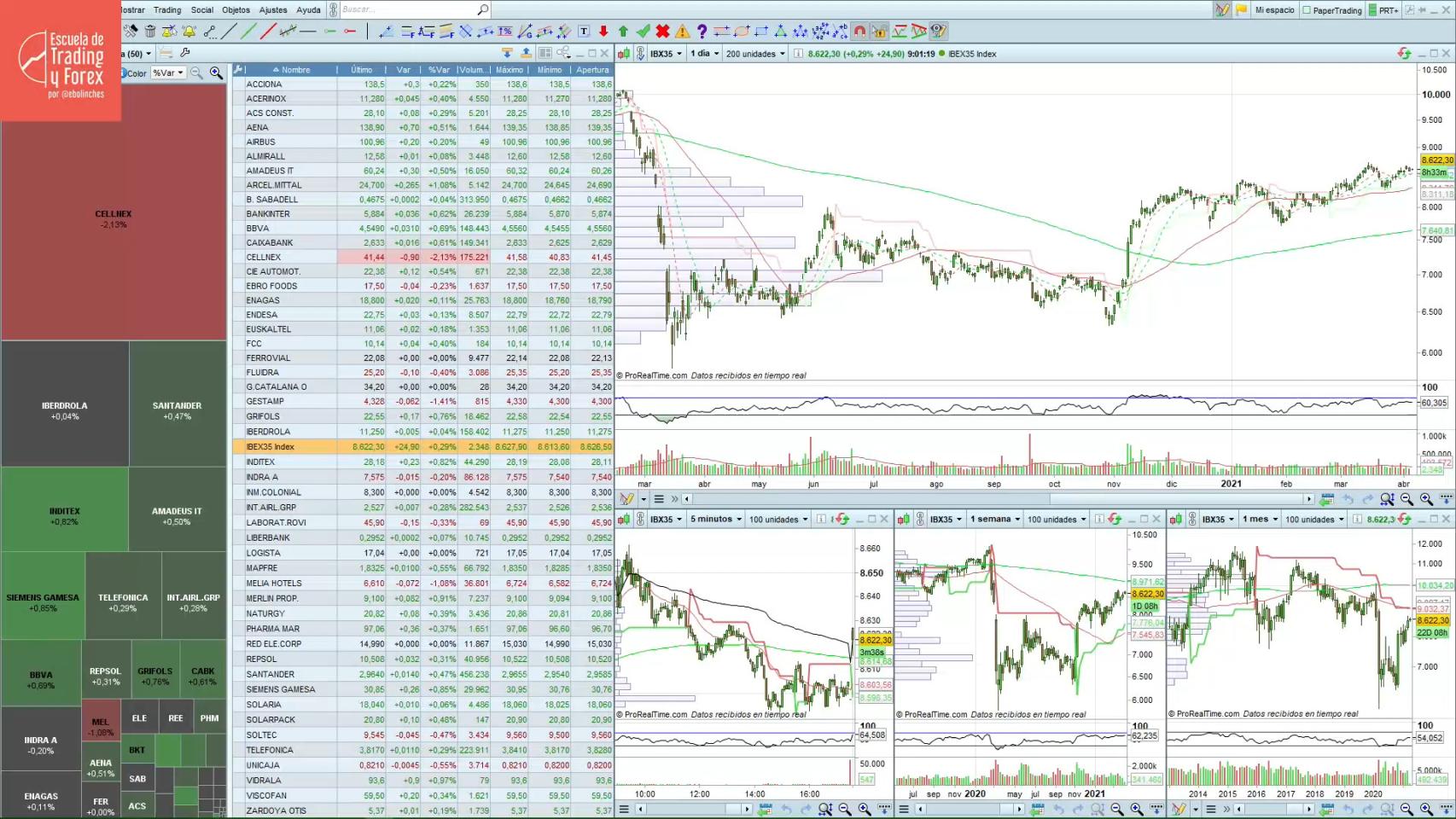Image resolution: width=1456 pixels, height=819 pixels.
Task: Open the Ajustes menu
Action: [273, 10]
